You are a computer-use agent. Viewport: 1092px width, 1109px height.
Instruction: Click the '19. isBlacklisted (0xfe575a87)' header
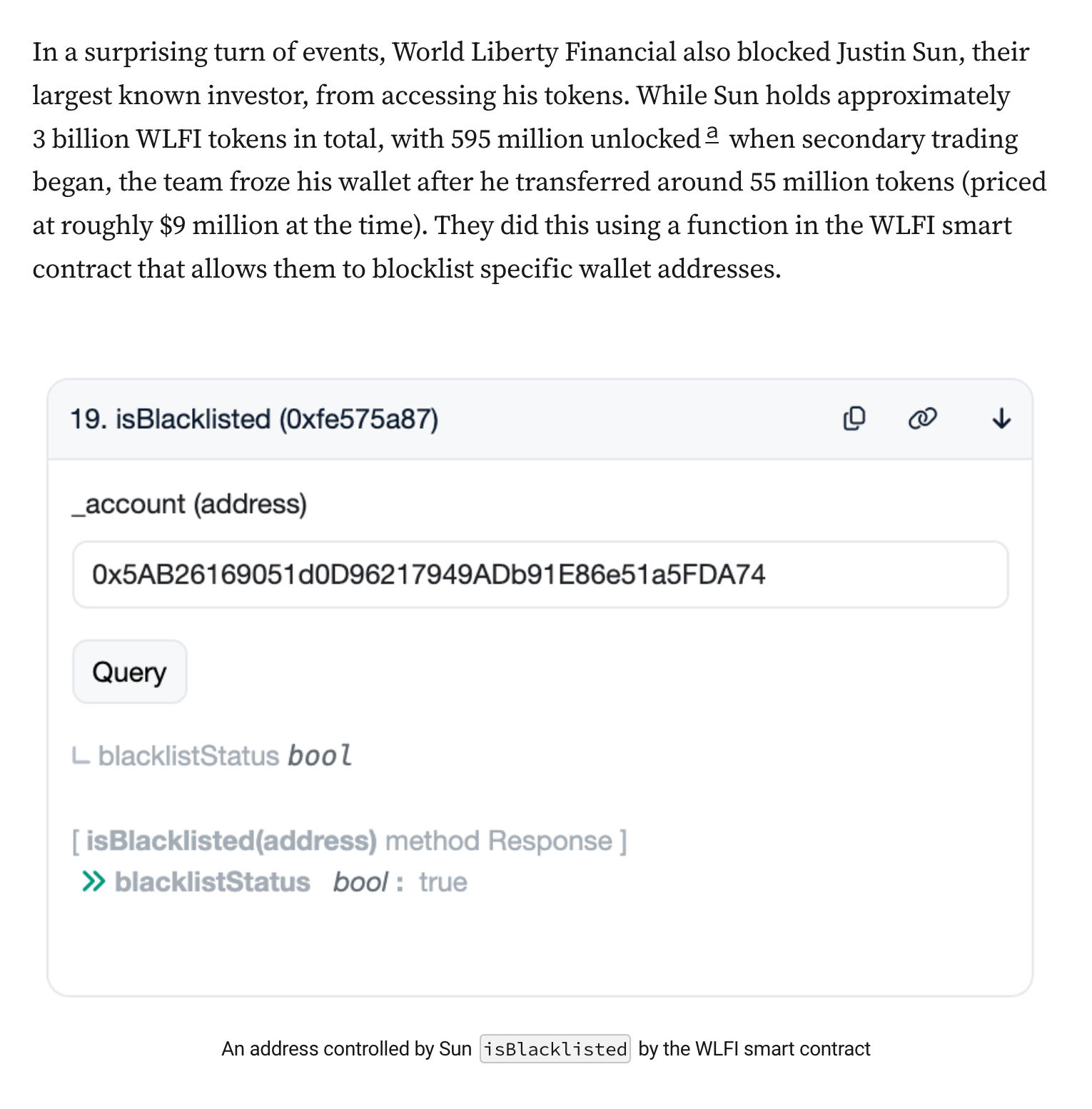[x=254, y=419]
